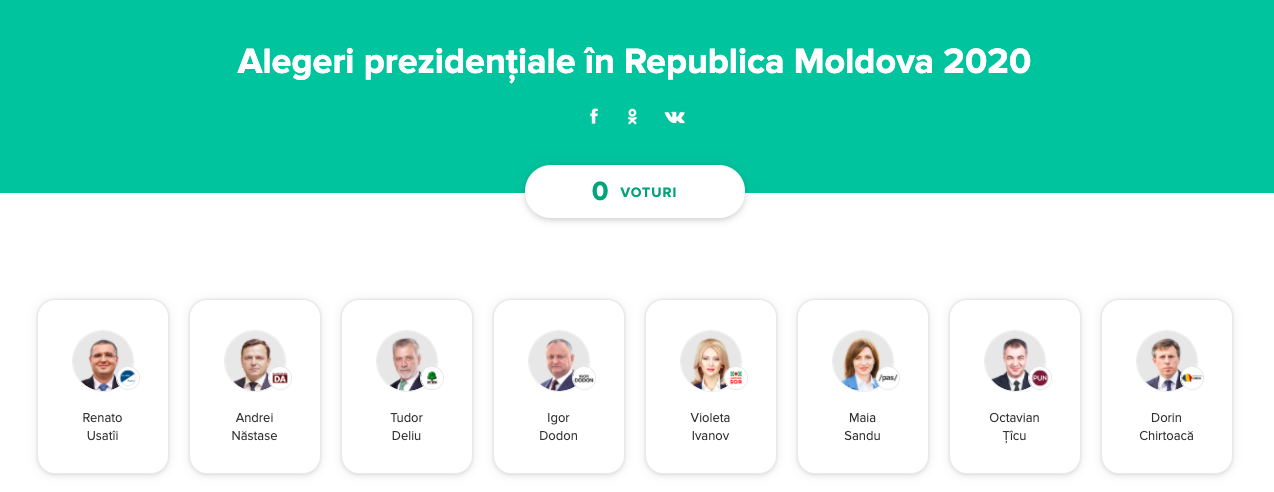
Task: Click Dorin Chirtoacă's party logo badge
Action: (x=1192, y=378)
